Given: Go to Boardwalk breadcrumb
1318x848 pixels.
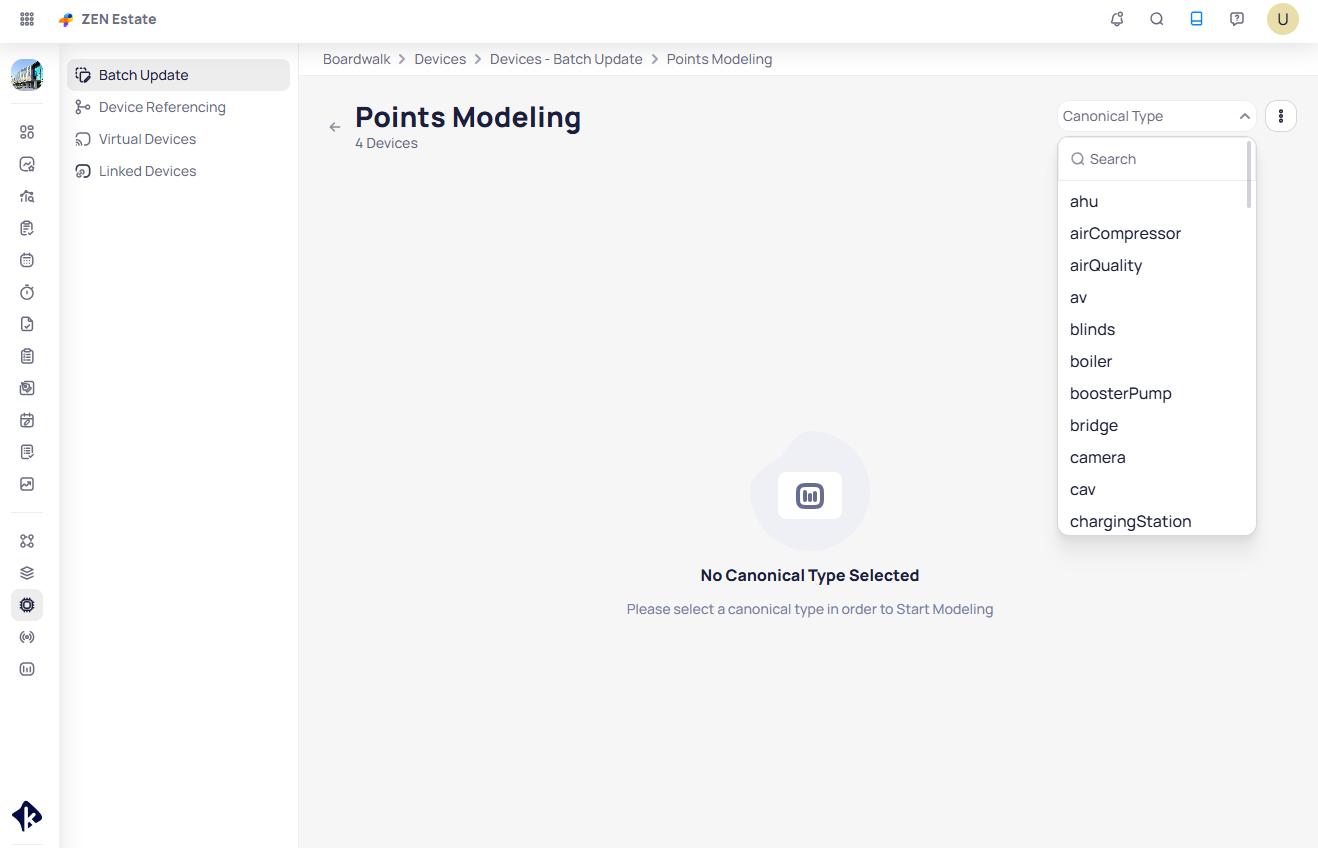Looking at the screenshot, I should coord(357,59).
